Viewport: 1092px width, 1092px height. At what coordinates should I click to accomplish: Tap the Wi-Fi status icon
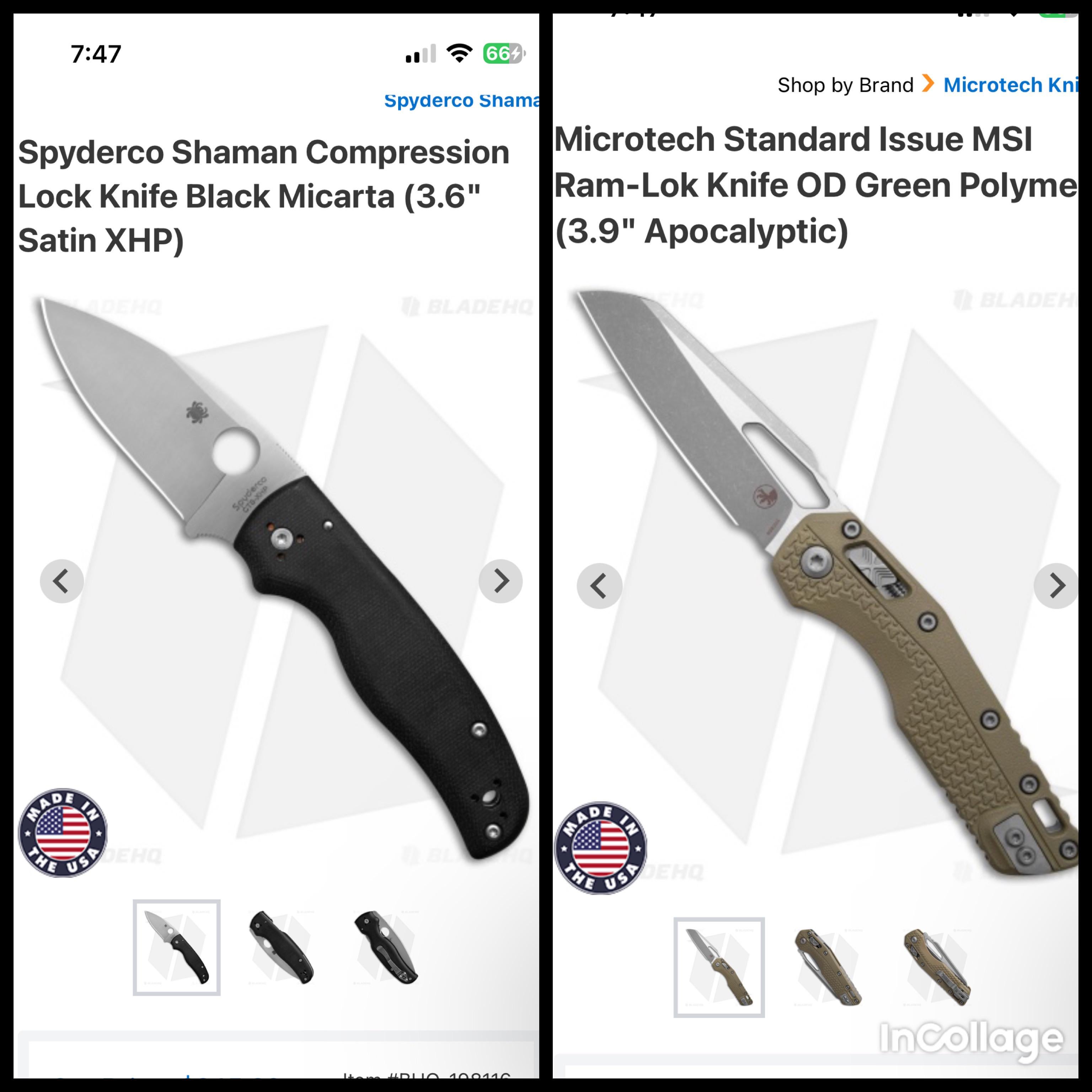click(459, 54)
